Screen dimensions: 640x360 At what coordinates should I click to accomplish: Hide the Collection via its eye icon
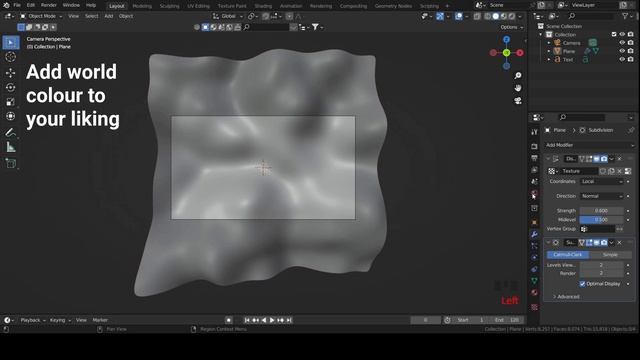coord(622,35)
